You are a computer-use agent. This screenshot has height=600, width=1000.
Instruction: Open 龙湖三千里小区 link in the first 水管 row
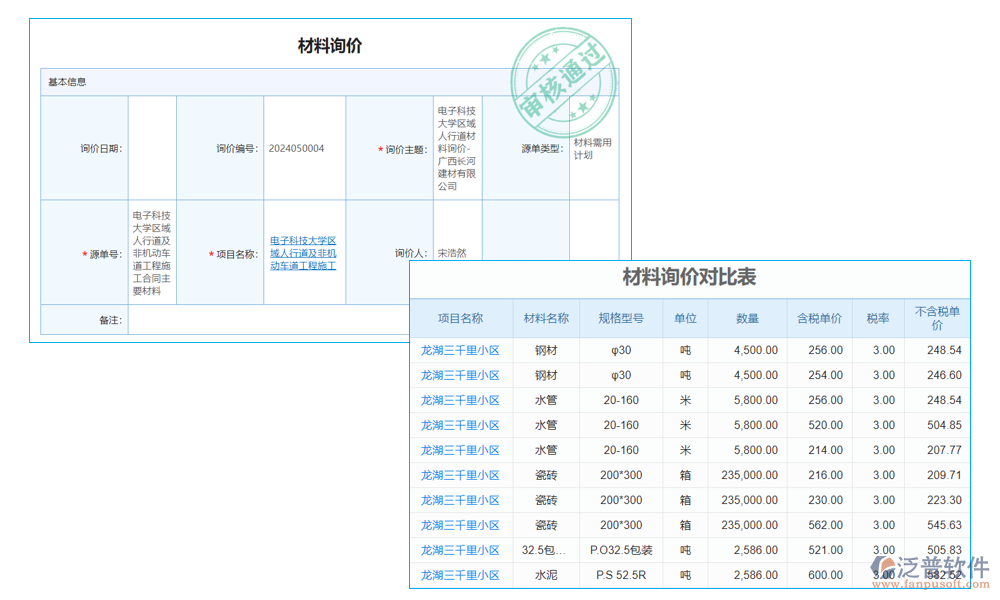(x=458, y=400)
